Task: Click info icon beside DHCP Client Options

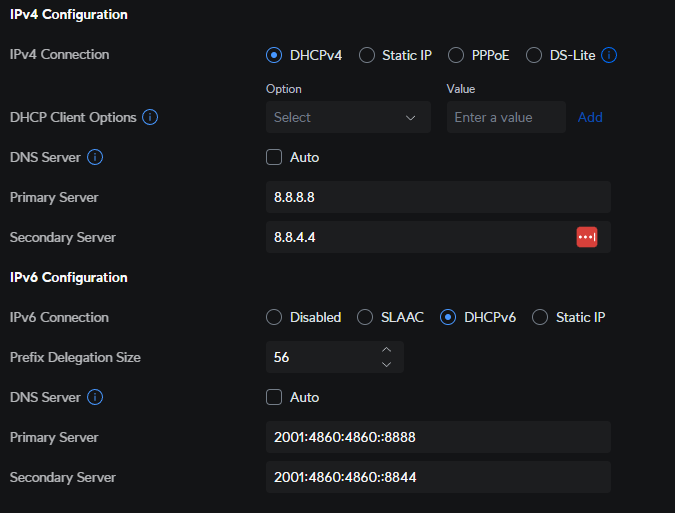Action: pos(150,117)
